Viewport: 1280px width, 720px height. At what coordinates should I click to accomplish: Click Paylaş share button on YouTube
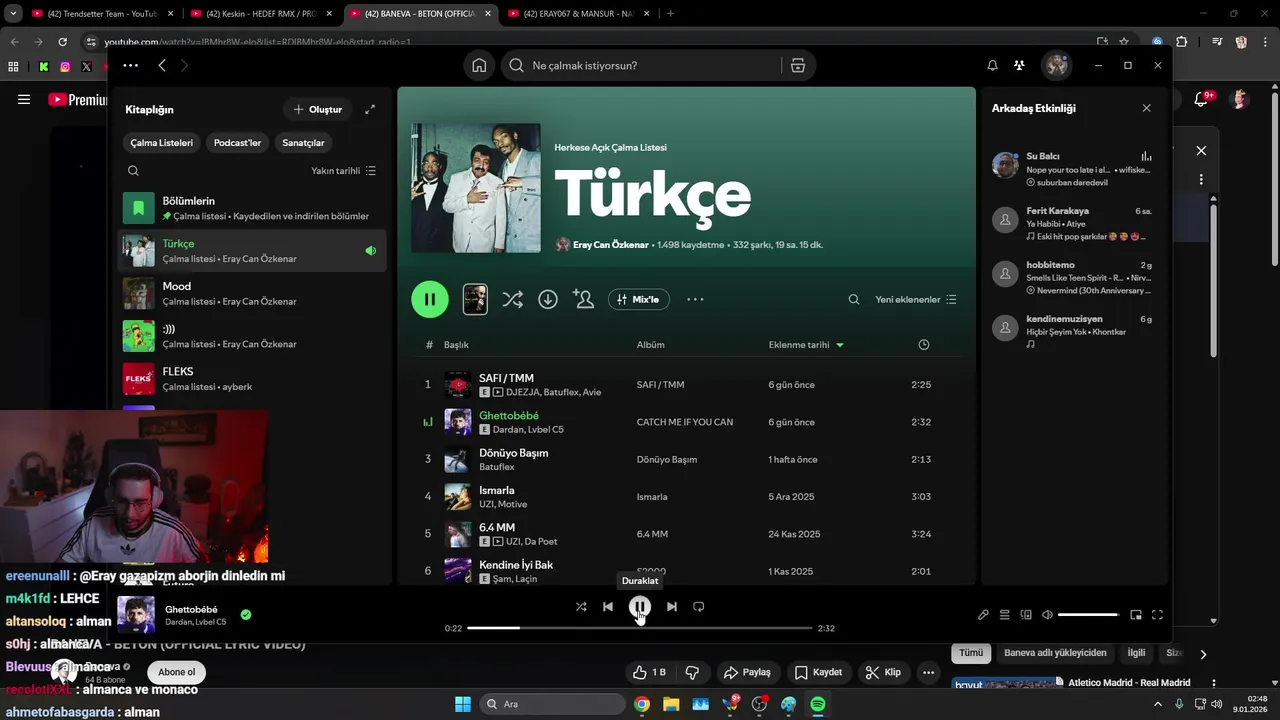click(x=747, y=672)
